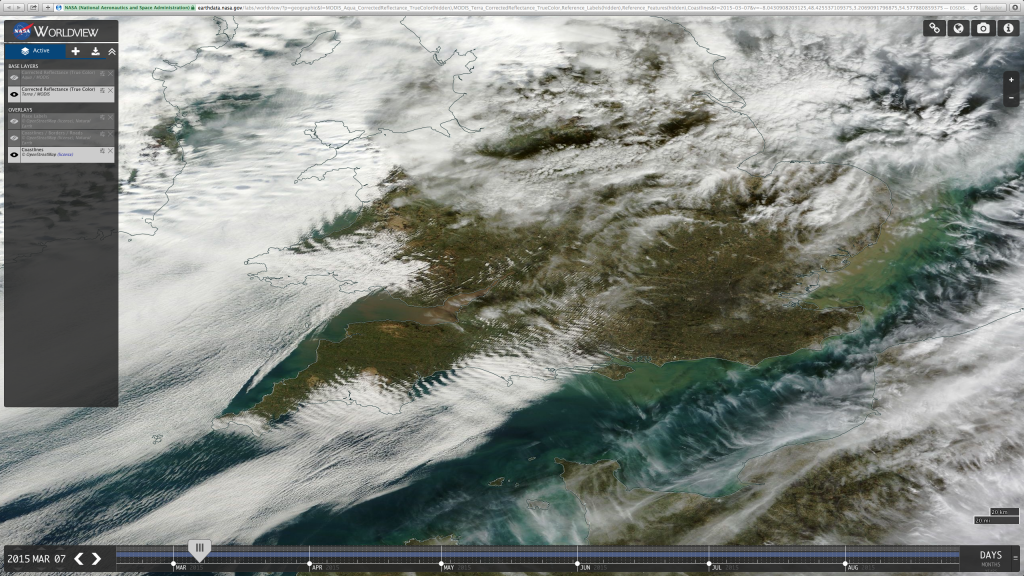Click the browser add bookmark plus button
Screen dimensions: 1024x576
click(x=48, y=7)
